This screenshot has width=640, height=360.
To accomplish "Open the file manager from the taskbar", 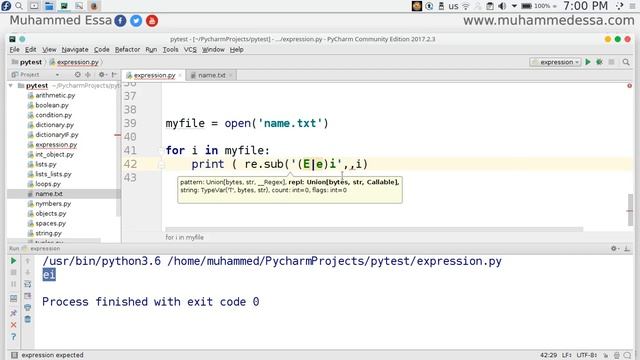I will (49, 6).
